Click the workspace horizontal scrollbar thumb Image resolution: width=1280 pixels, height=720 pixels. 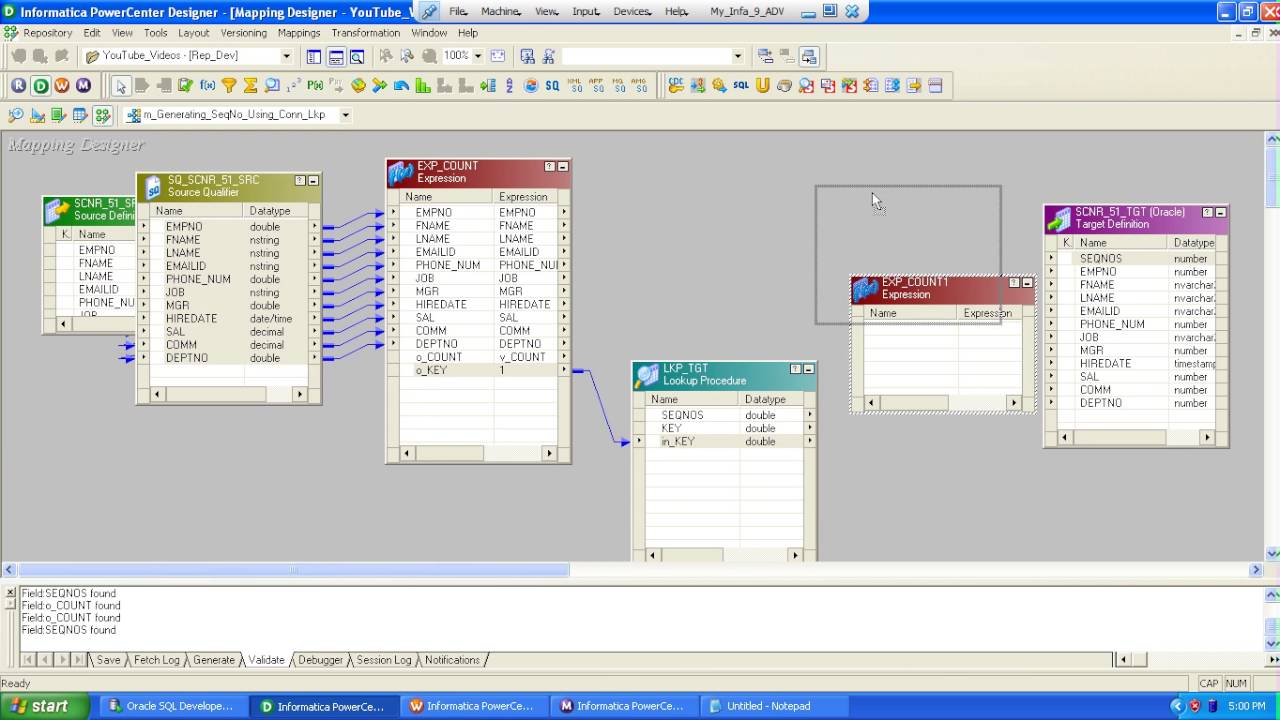[x=293, y=570]
